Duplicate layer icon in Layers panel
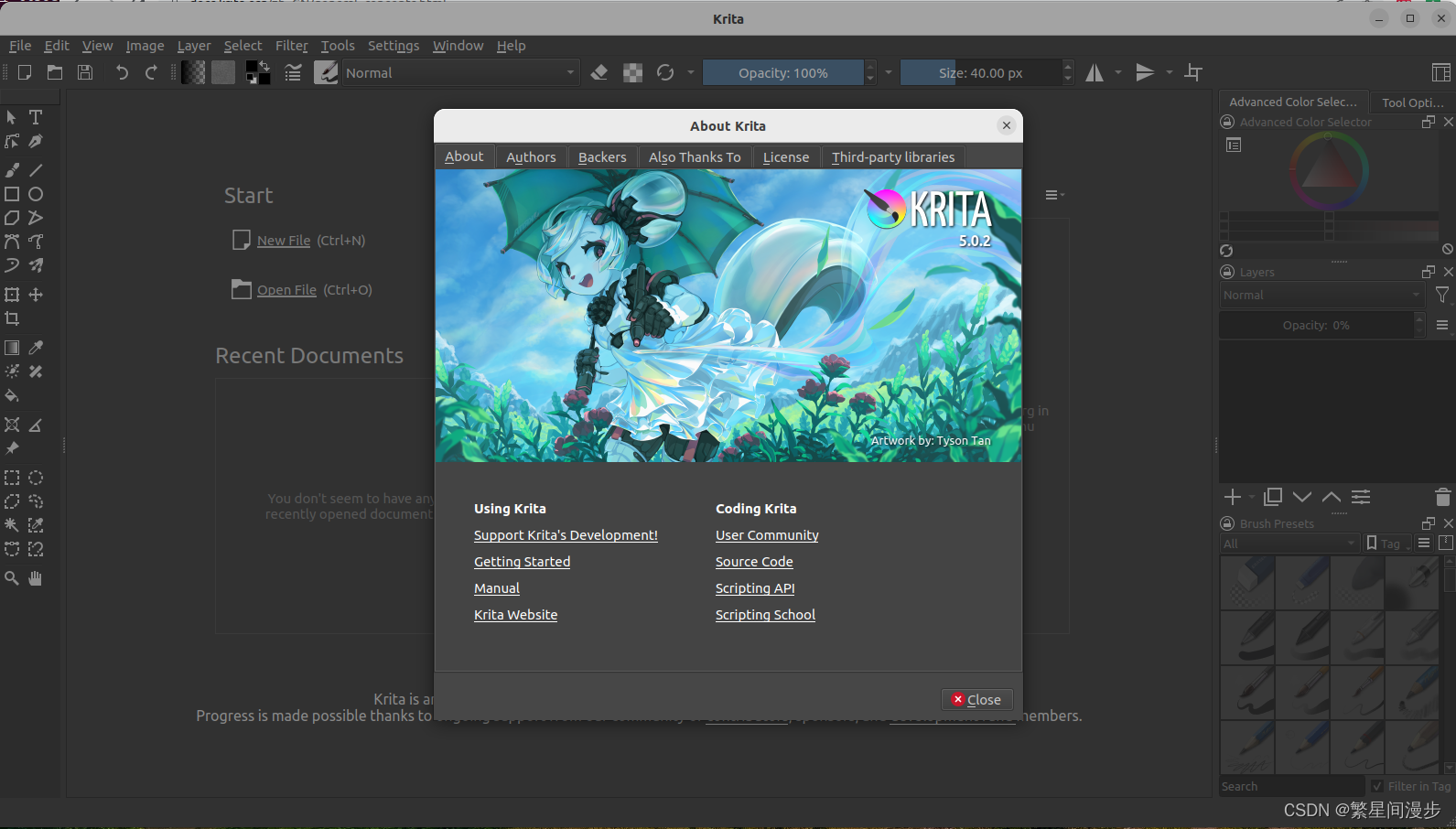Viewport: 1456px width, 829px height. [x=1273, y=497]
